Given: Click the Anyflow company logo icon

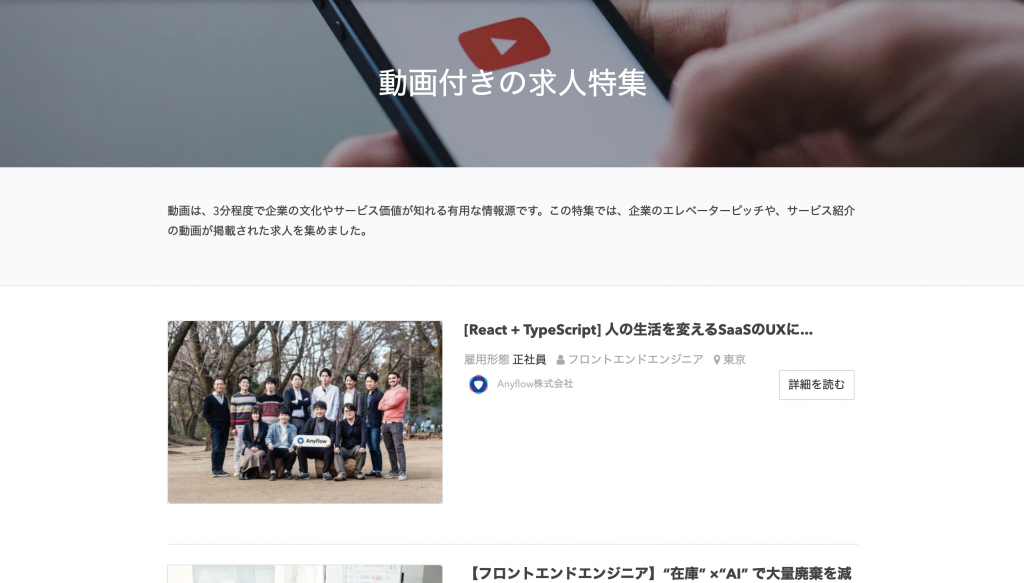Looking at the screenshot, I should 478,384.
